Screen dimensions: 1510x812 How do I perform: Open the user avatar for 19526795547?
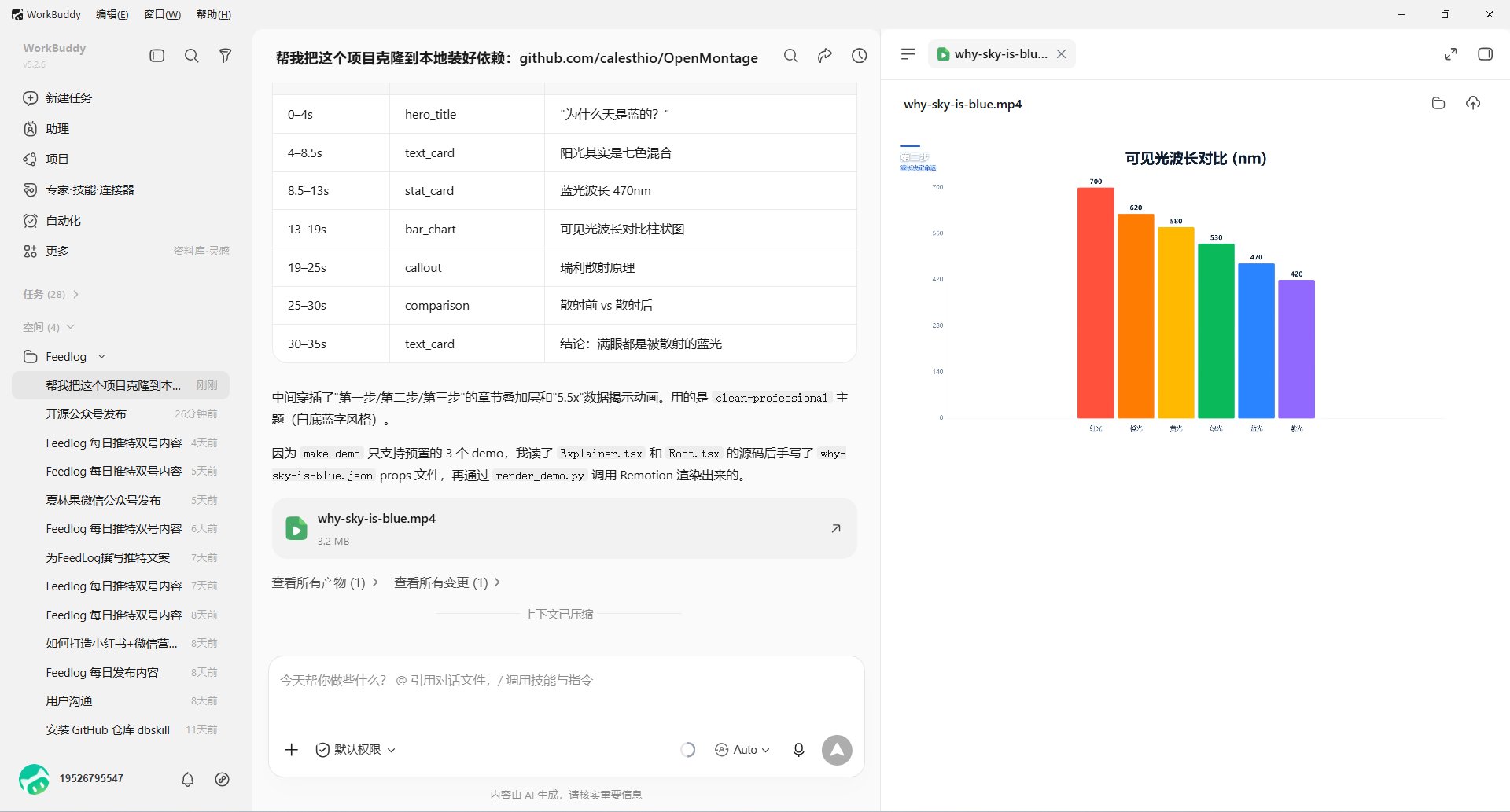click(34, 779)
